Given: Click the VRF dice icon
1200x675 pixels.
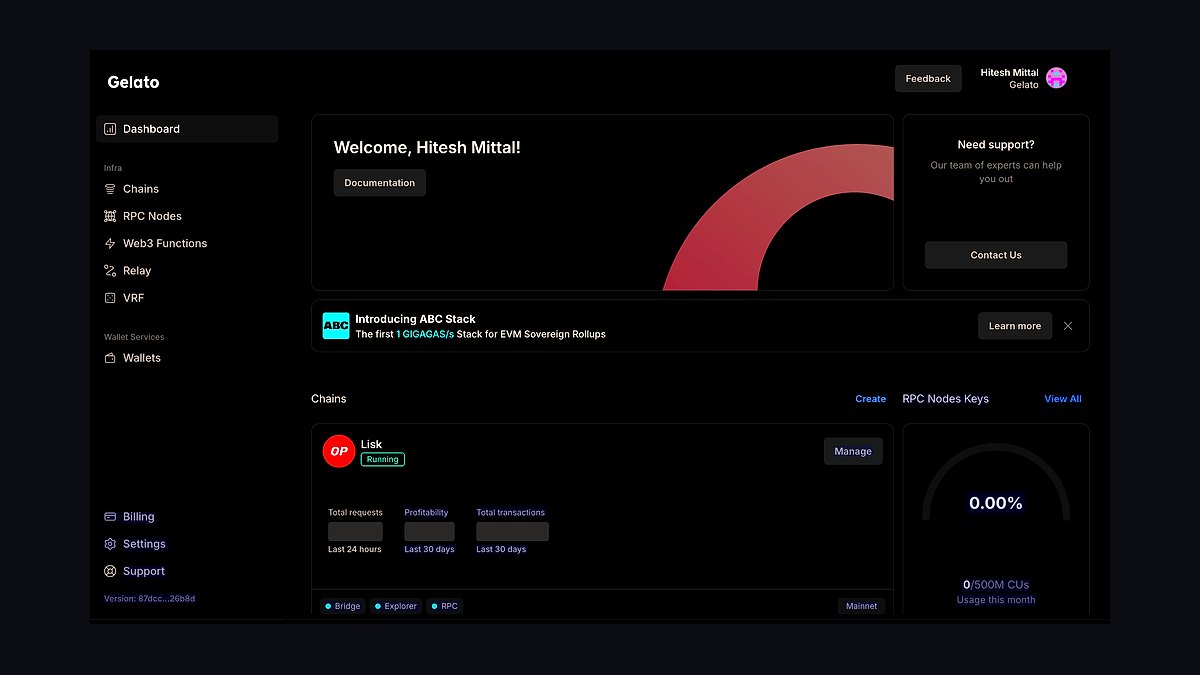Looking at the screenshot, I should [x=110, y=298].
